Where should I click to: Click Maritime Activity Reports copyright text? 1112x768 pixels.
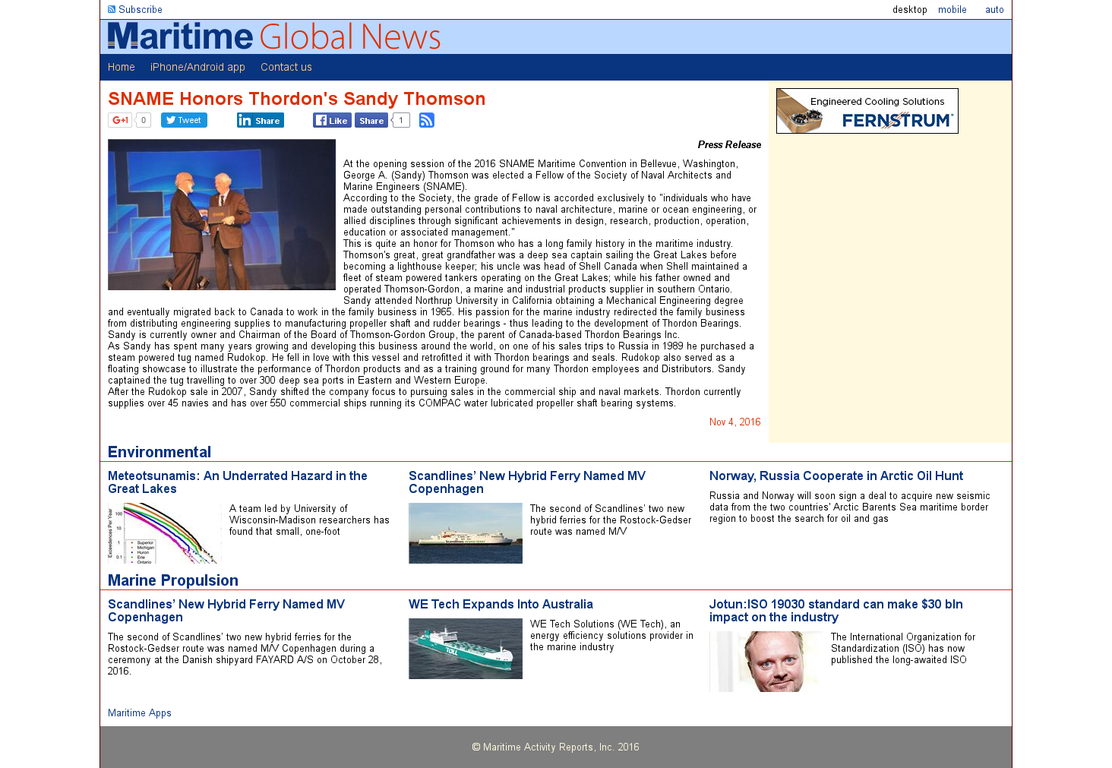555,747
